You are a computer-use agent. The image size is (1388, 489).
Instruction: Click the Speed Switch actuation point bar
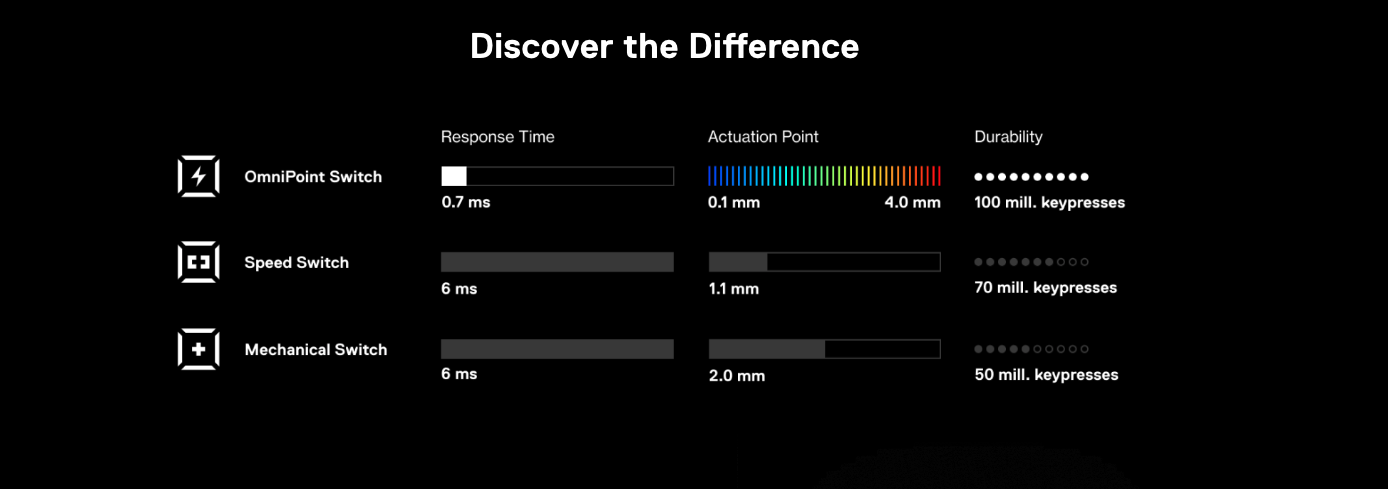[825, 262]
